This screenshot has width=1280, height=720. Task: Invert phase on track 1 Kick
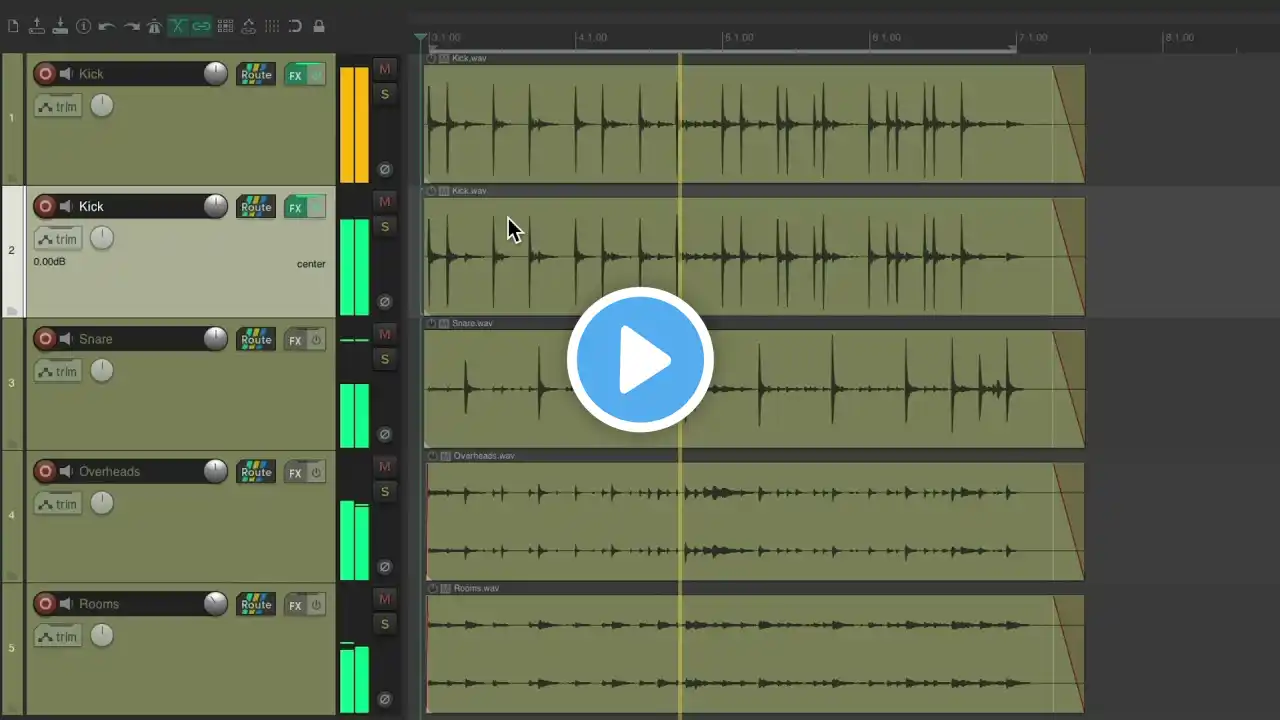[x=385, y=169]
